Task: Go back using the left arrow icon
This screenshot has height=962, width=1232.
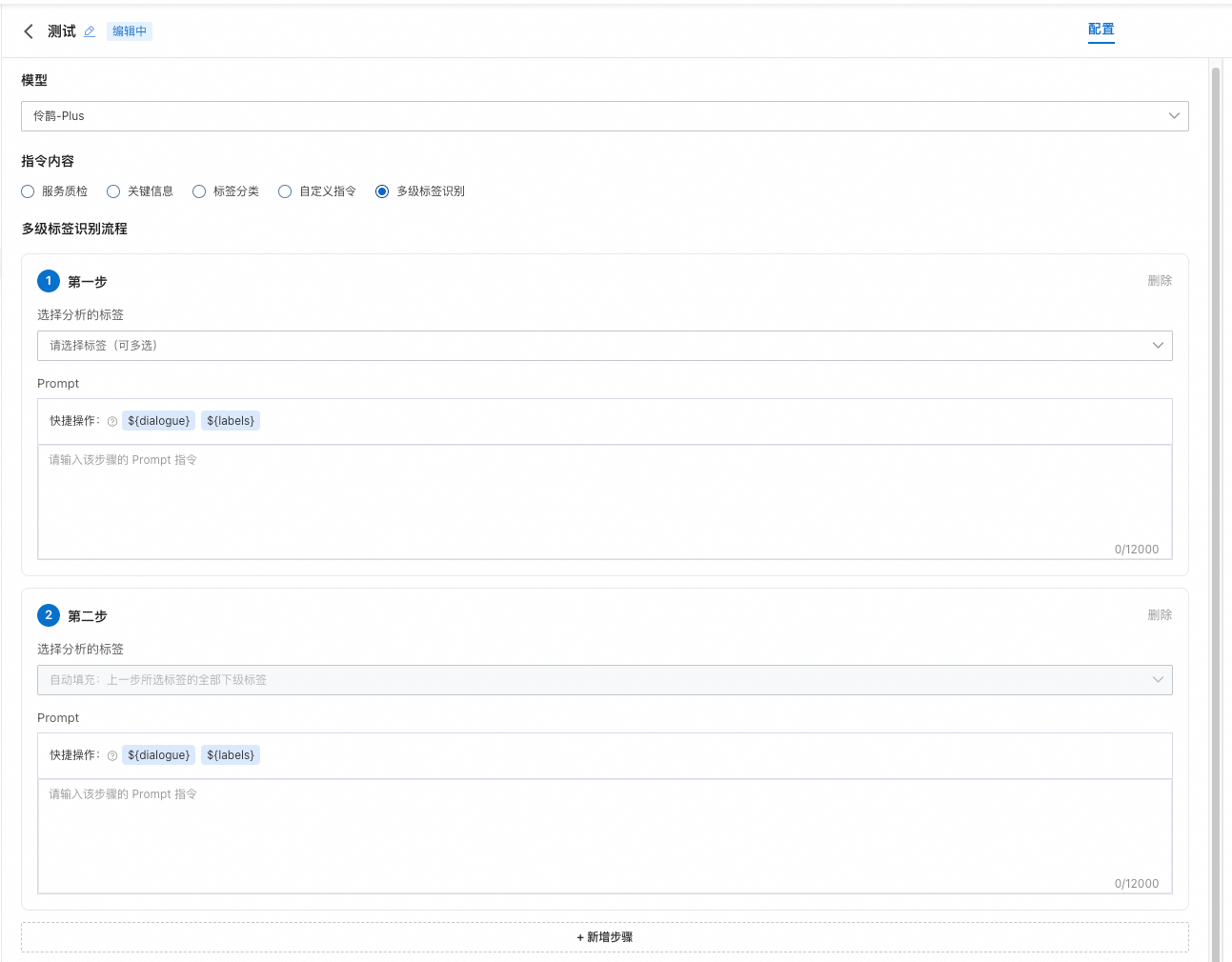Action: pos(29,31)
